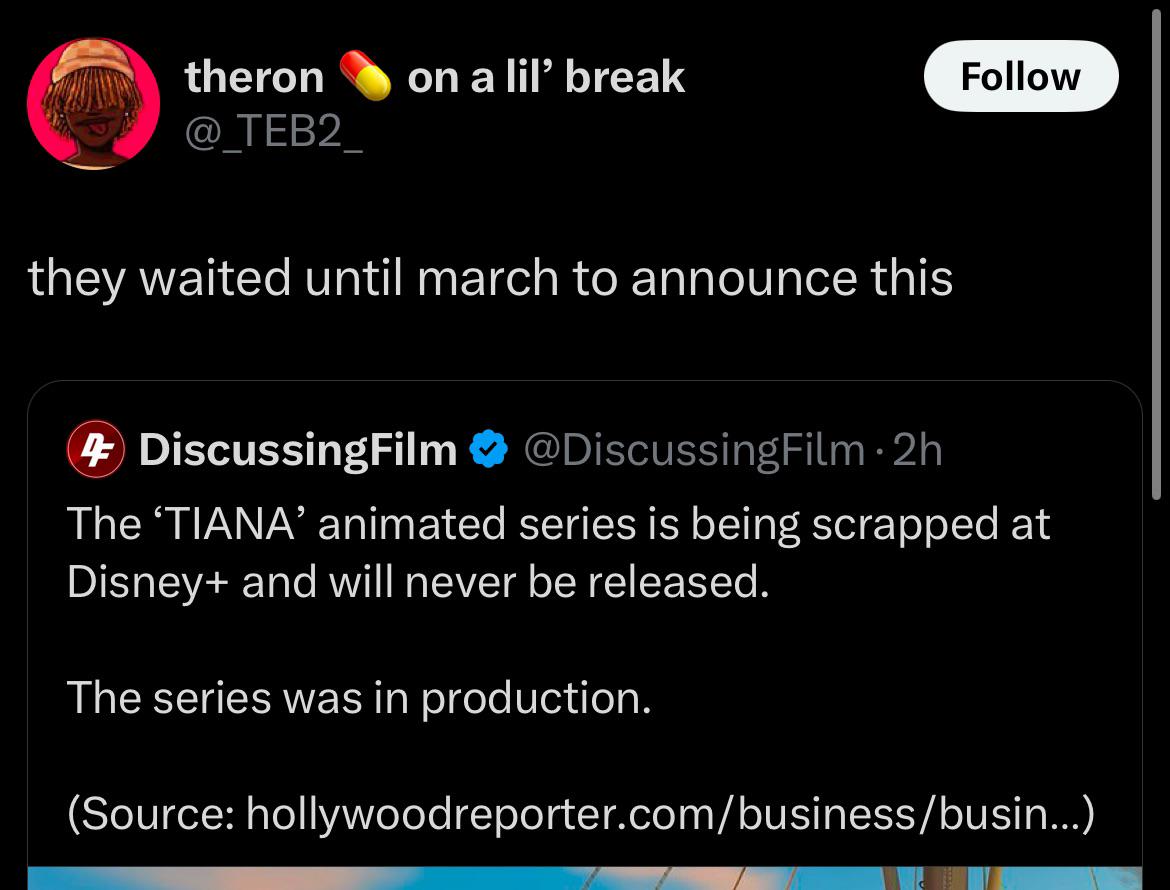Click the "they waited until march" tweet text

coord(490,278)
